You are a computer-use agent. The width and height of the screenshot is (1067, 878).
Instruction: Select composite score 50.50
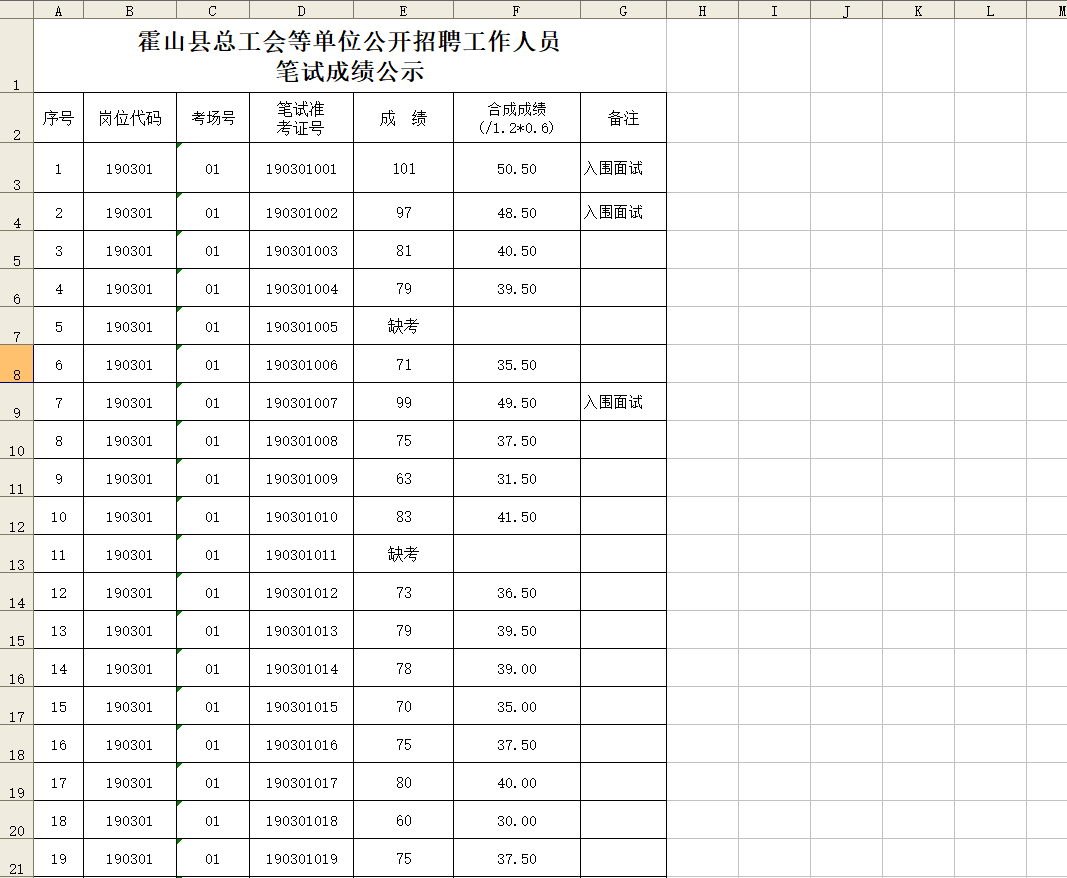click(516, 169)
